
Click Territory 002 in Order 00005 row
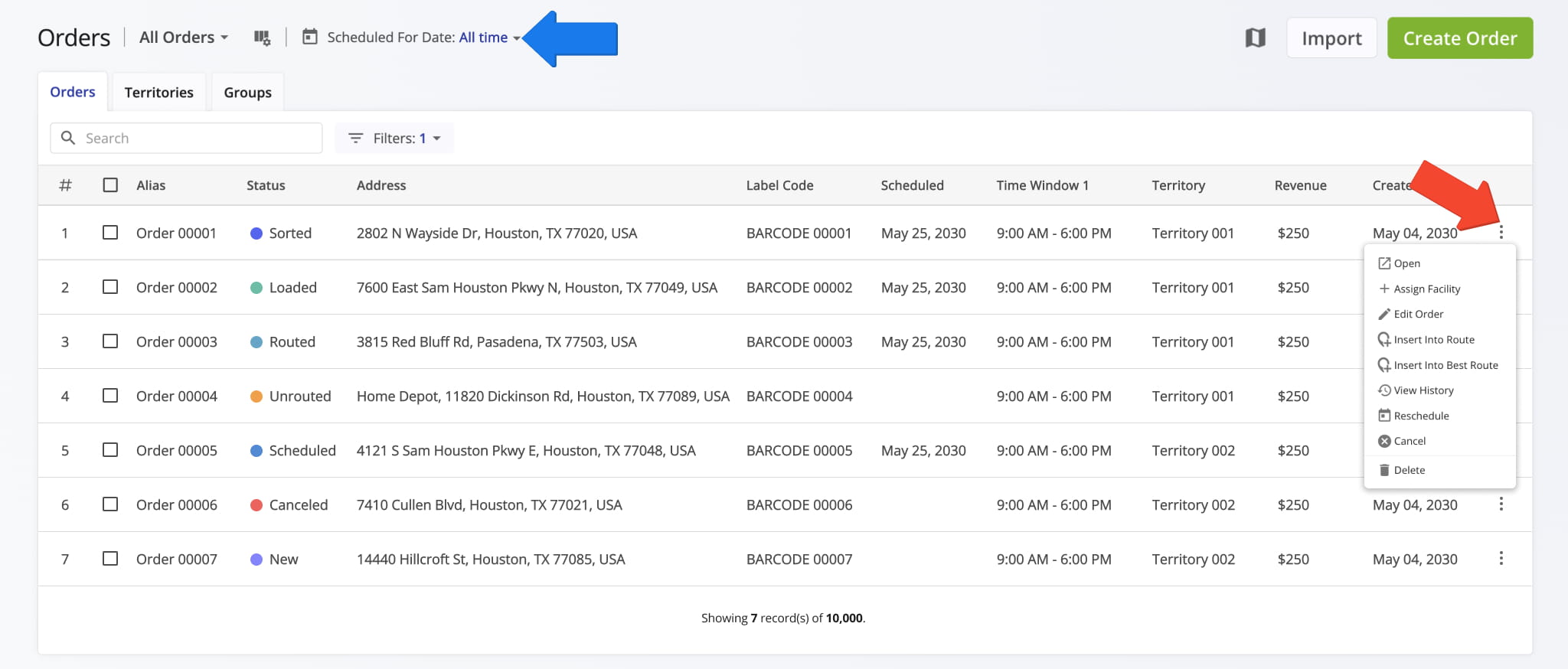click(x=1193, y=450)
